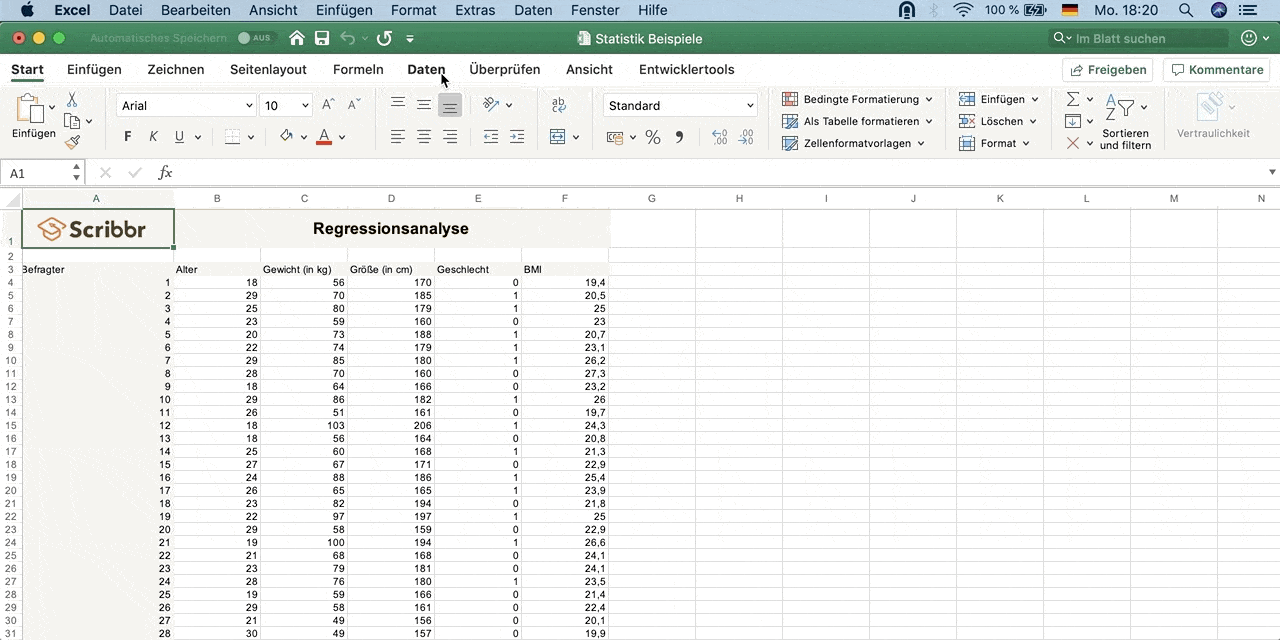Open the insert function fx button
1280x640 pixels.
166,173
